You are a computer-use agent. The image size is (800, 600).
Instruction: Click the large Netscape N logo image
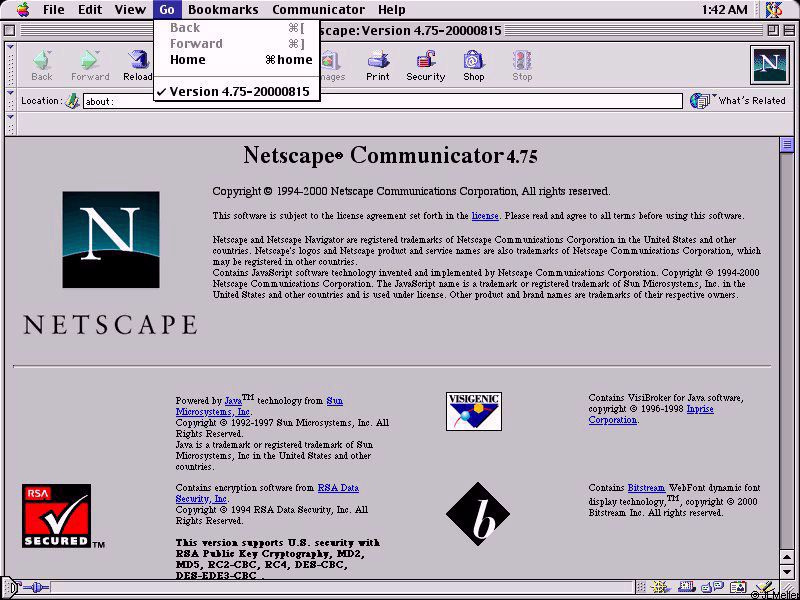[x=111, y=240]
